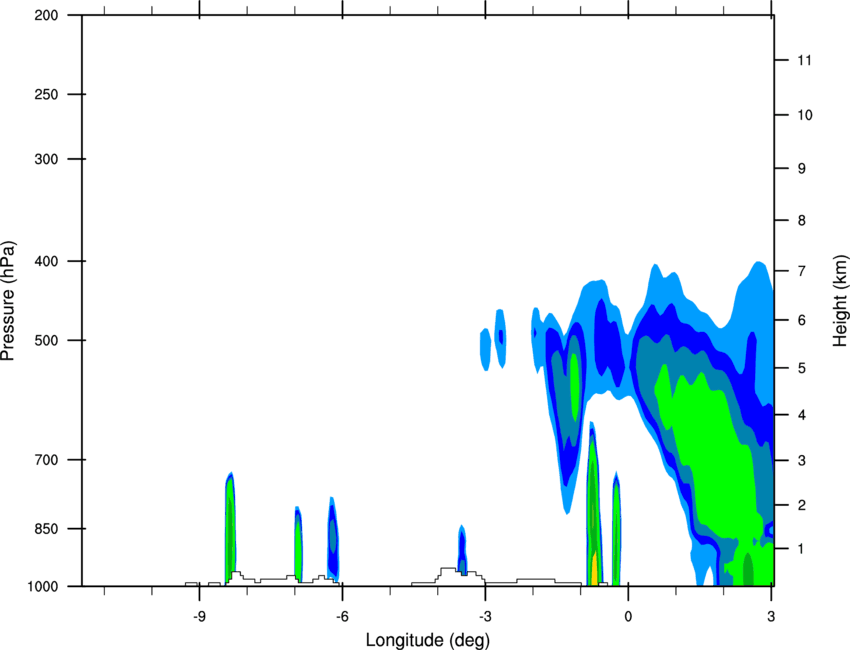Screen dimensions: 850x650
Task: Click the -9 longitude tick label
Action: pos(199,617)
